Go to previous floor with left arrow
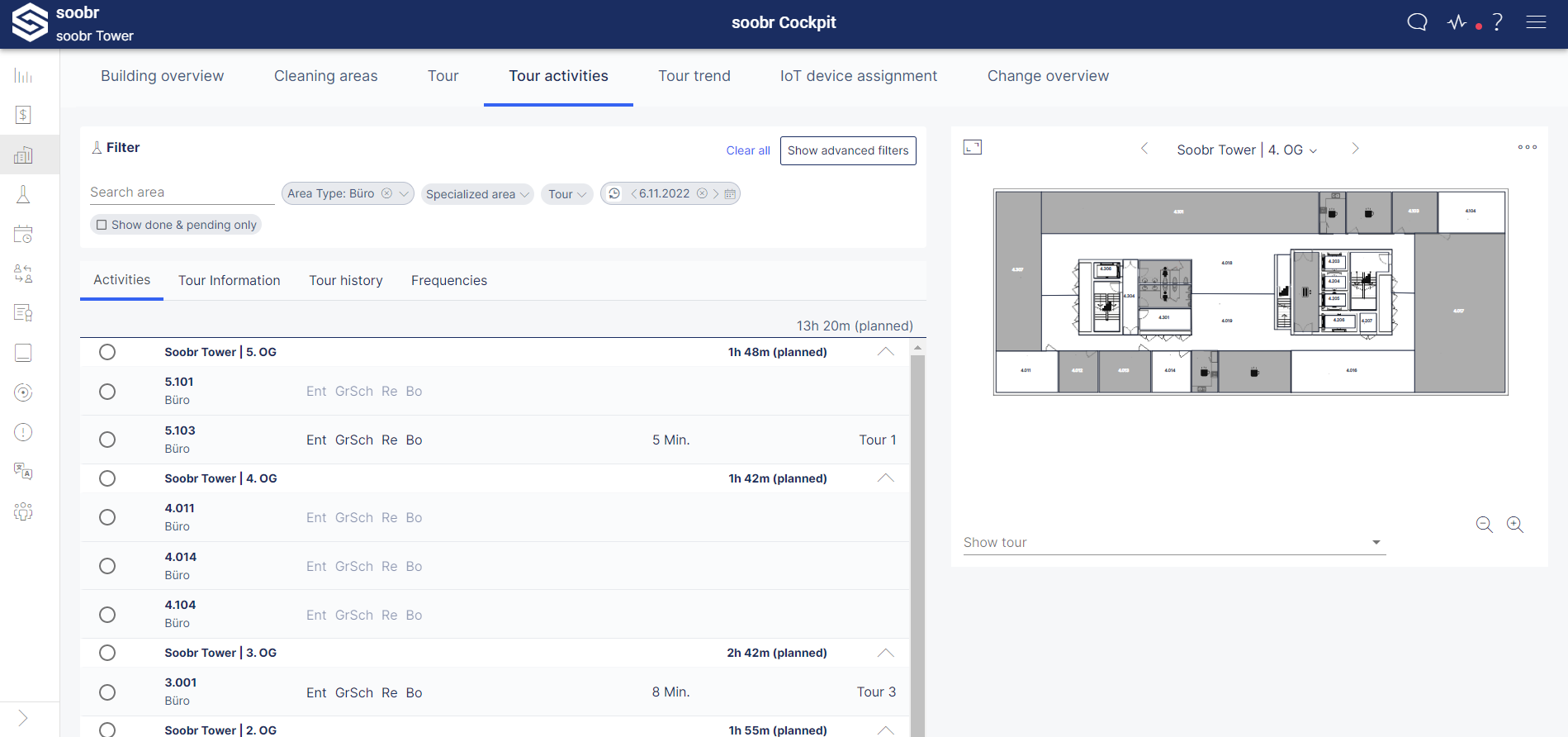Viewport: 1568px width, 737px height. [1144, 149]
